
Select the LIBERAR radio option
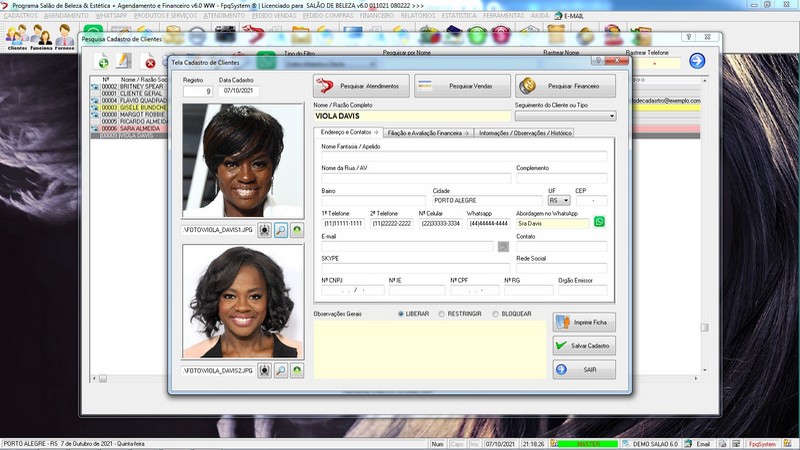[x=402, y=313]
